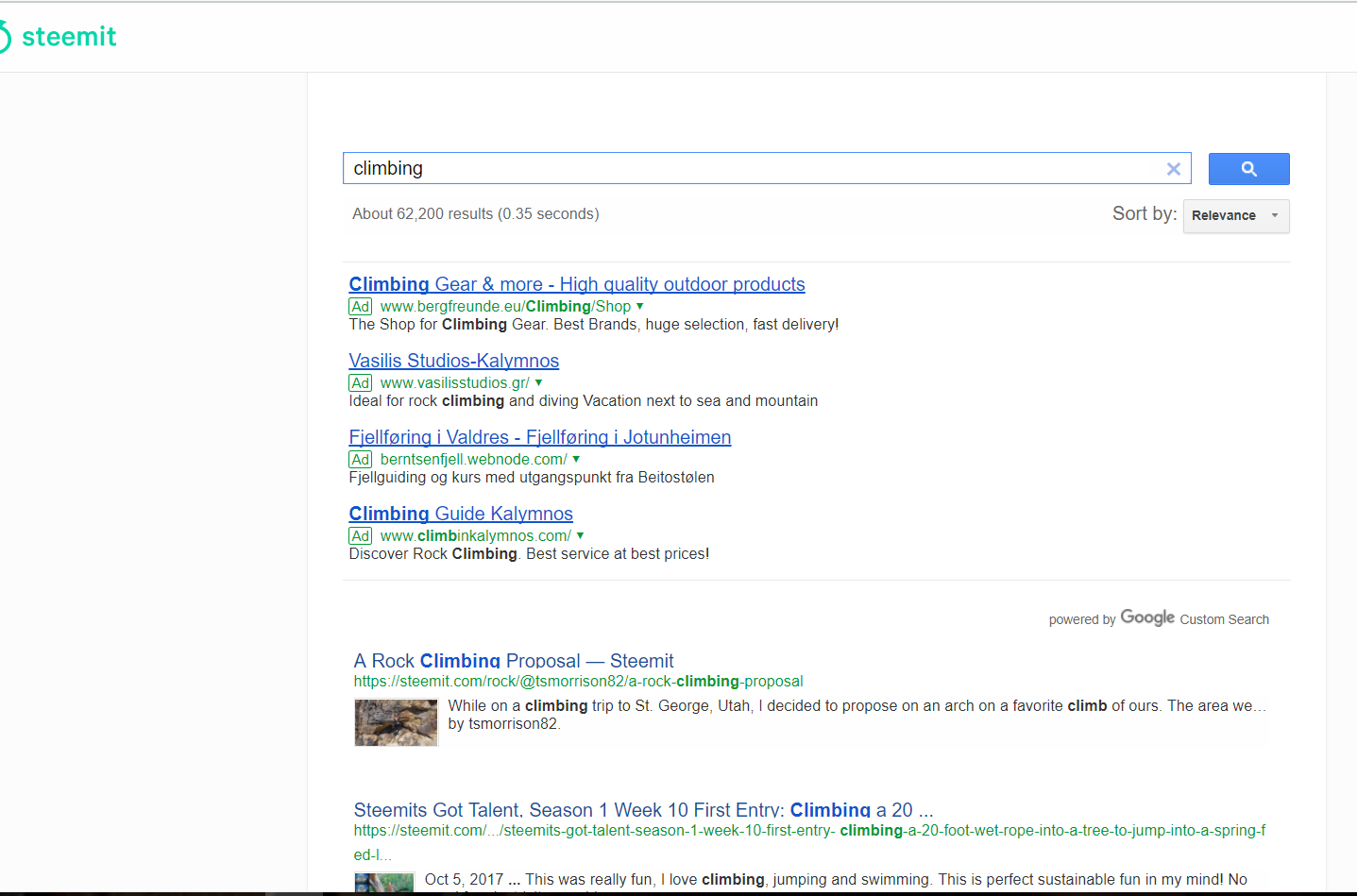Open 'Steemits Got Talent, Season 1' result
This screenshot has height=896, width=1357.
point(643,809)
